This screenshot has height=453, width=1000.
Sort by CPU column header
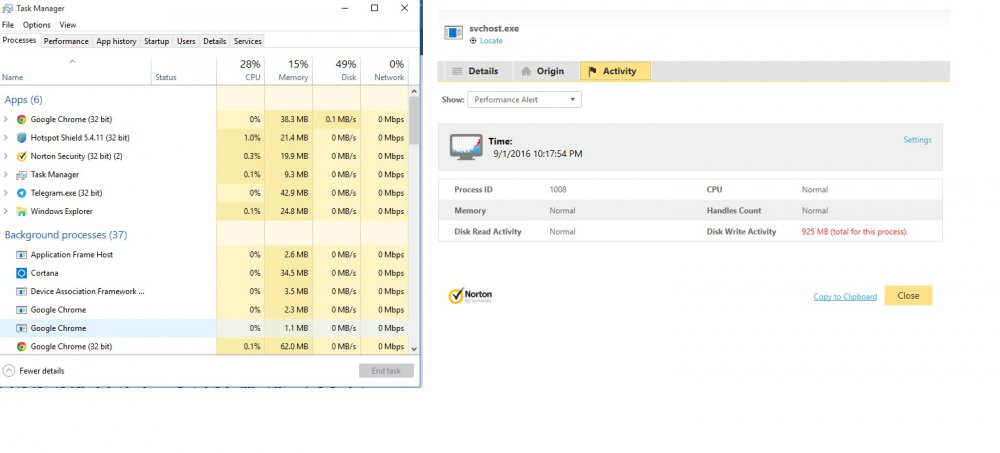point(240,70)
